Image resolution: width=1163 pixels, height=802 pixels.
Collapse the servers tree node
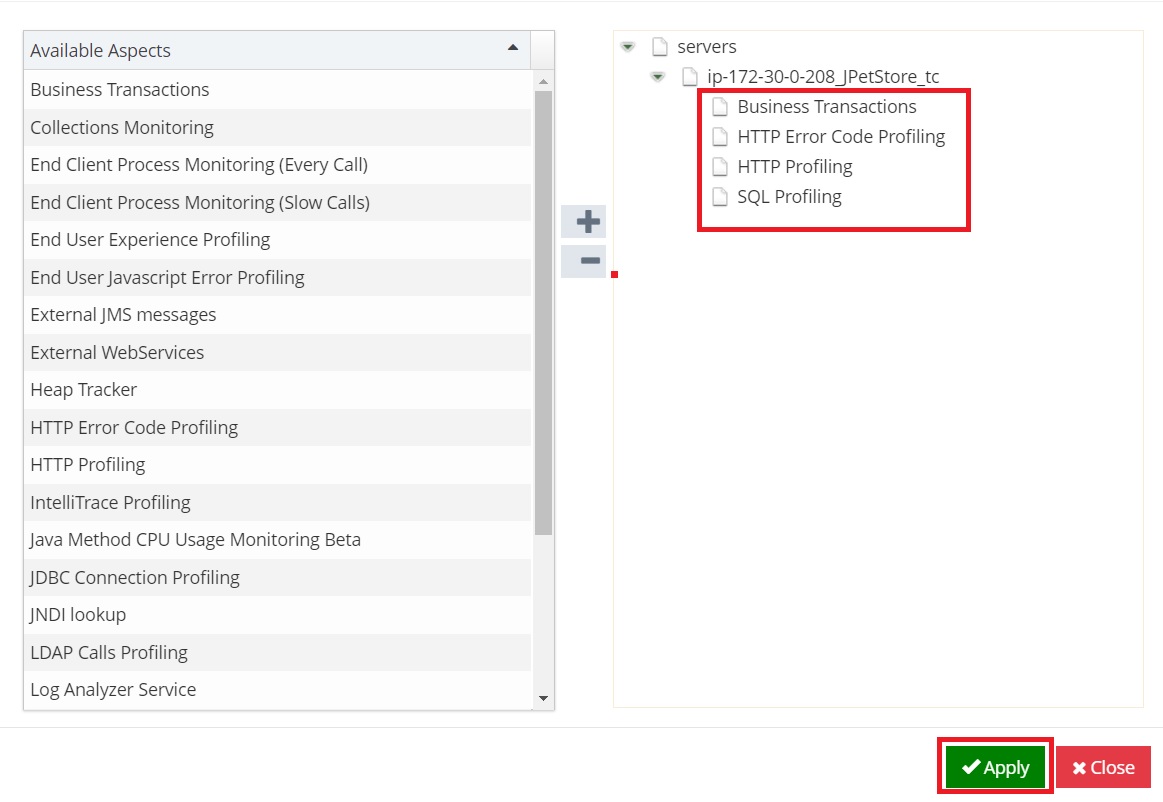(628, 47)
